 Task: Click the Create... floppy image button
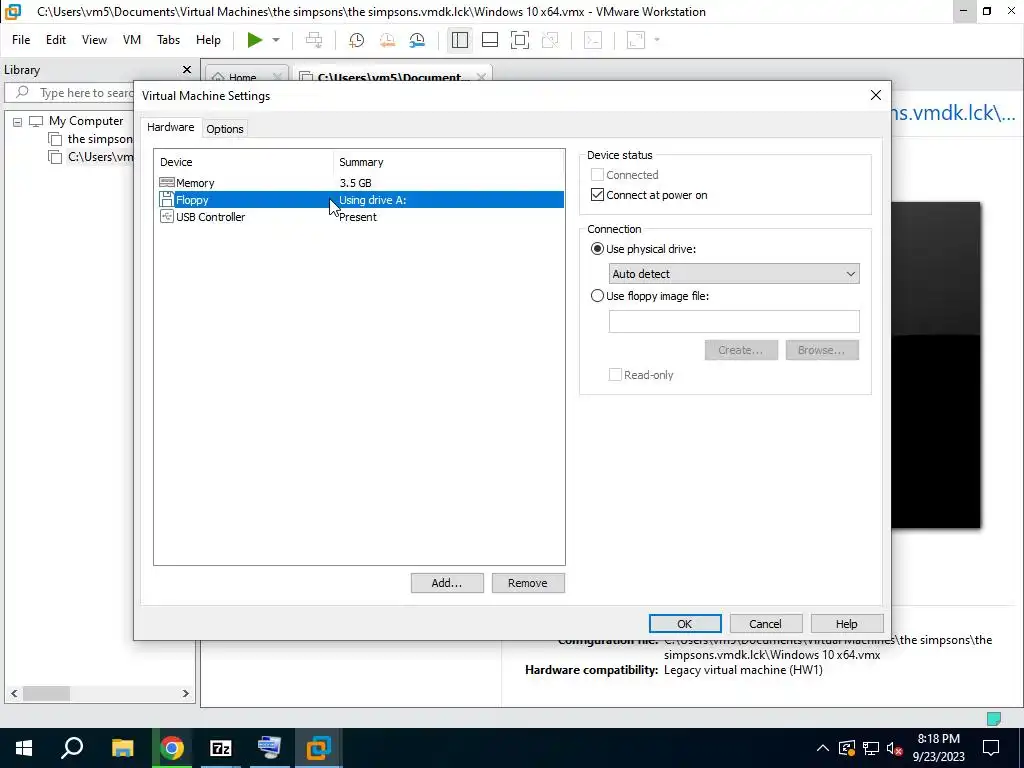tap(741, 350)
